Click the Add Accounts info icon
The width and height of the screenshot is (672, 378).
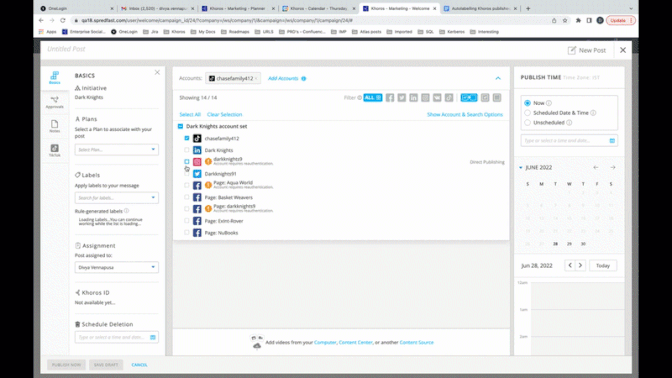tap(303, 78)
